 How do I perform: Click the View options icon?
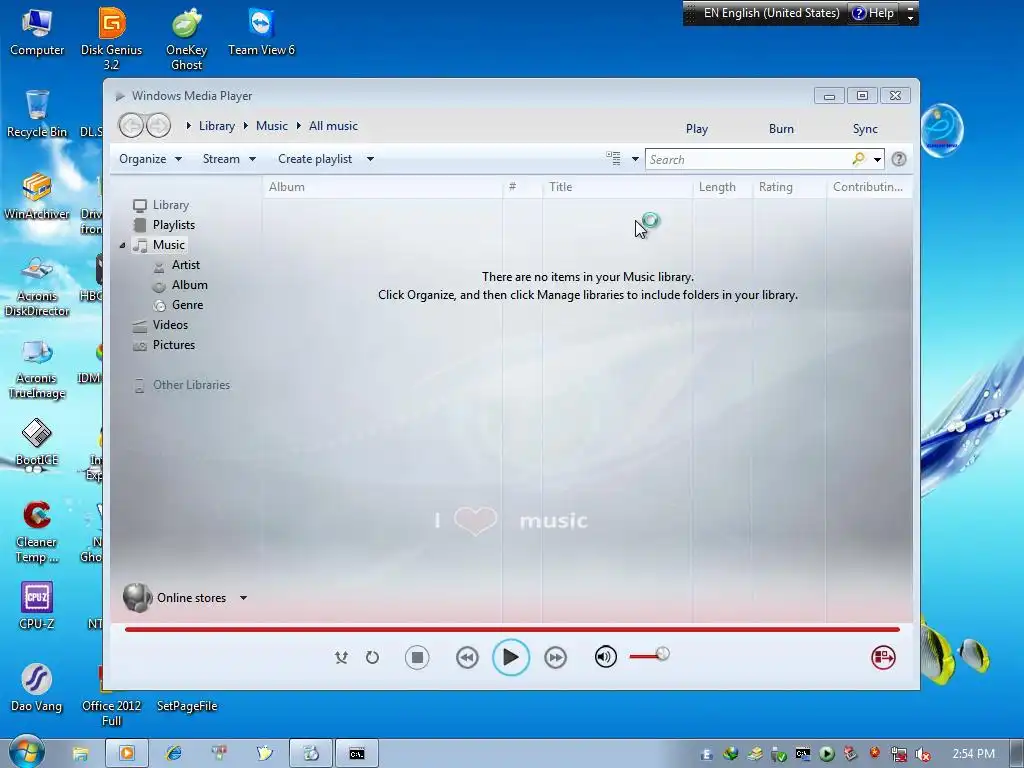(613, 158)
